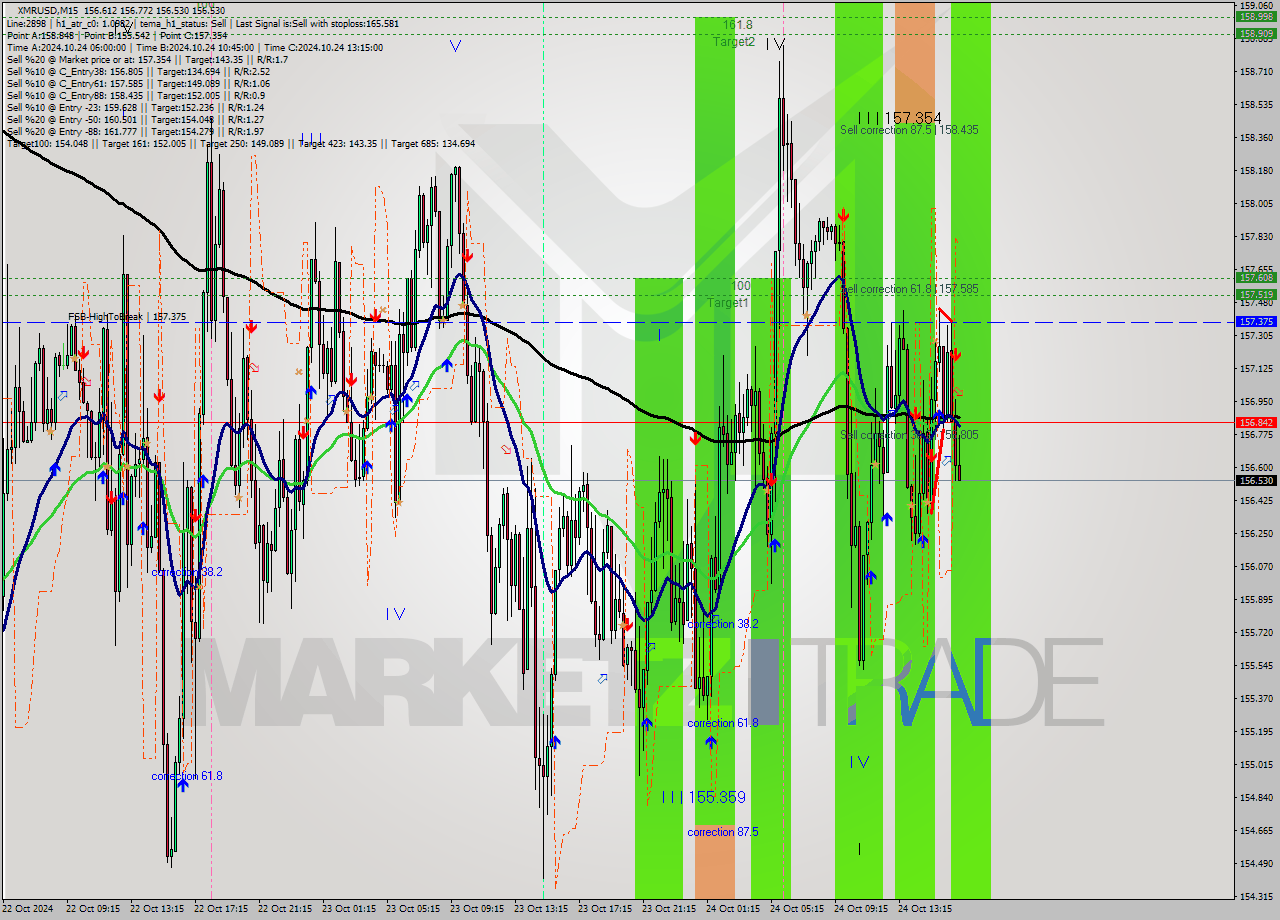
Task: Click the blue 'correction 87.5' label
Action: coord(722,832)
